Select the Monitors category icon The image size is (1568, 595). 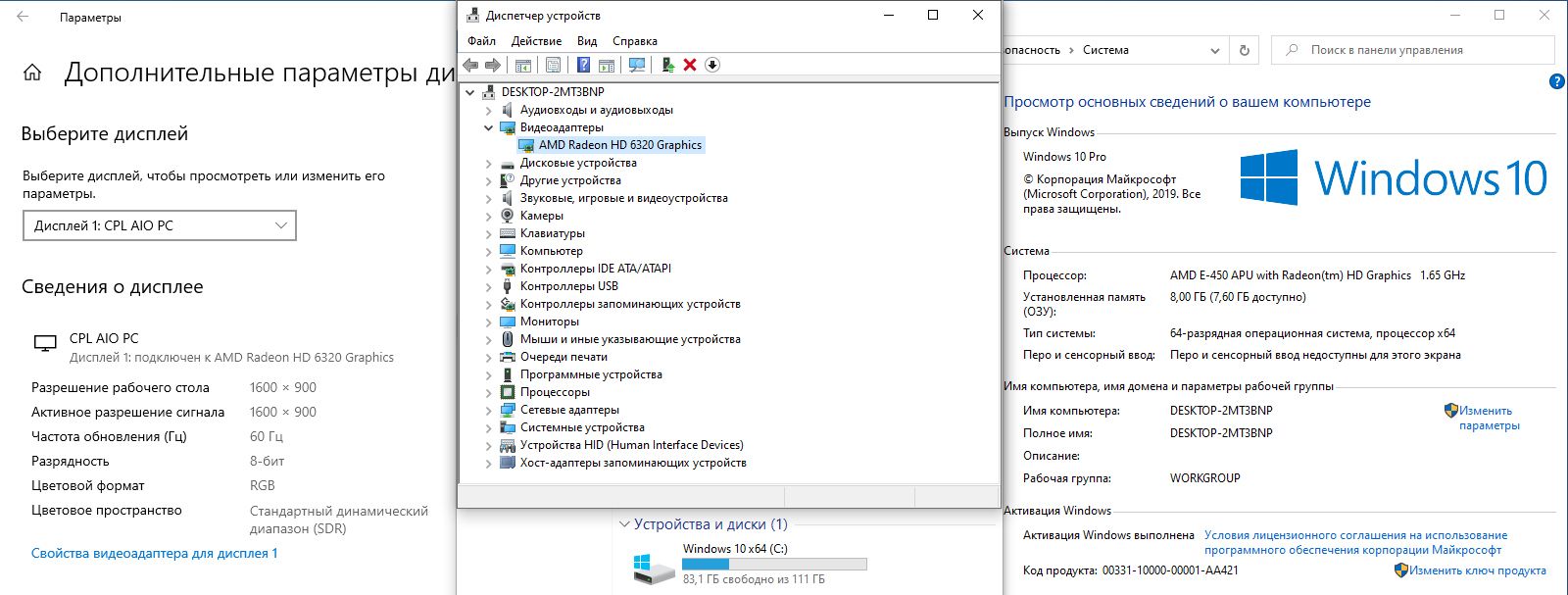(x=508, y=322)
